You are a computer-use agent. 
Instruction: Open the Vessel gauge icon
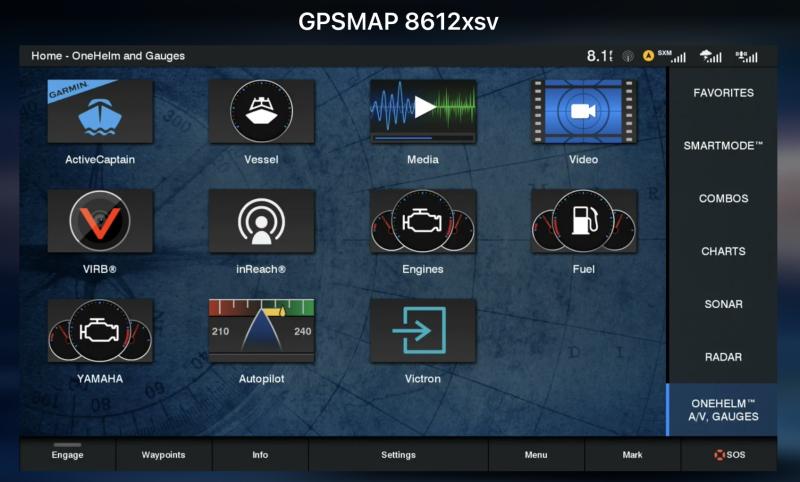[261, 111]
